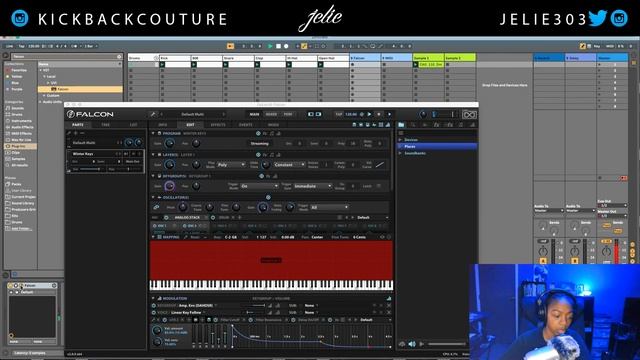Toggle the Ableton metronome button
This screenshot has width=640, height=360.
tap(73, 46)
